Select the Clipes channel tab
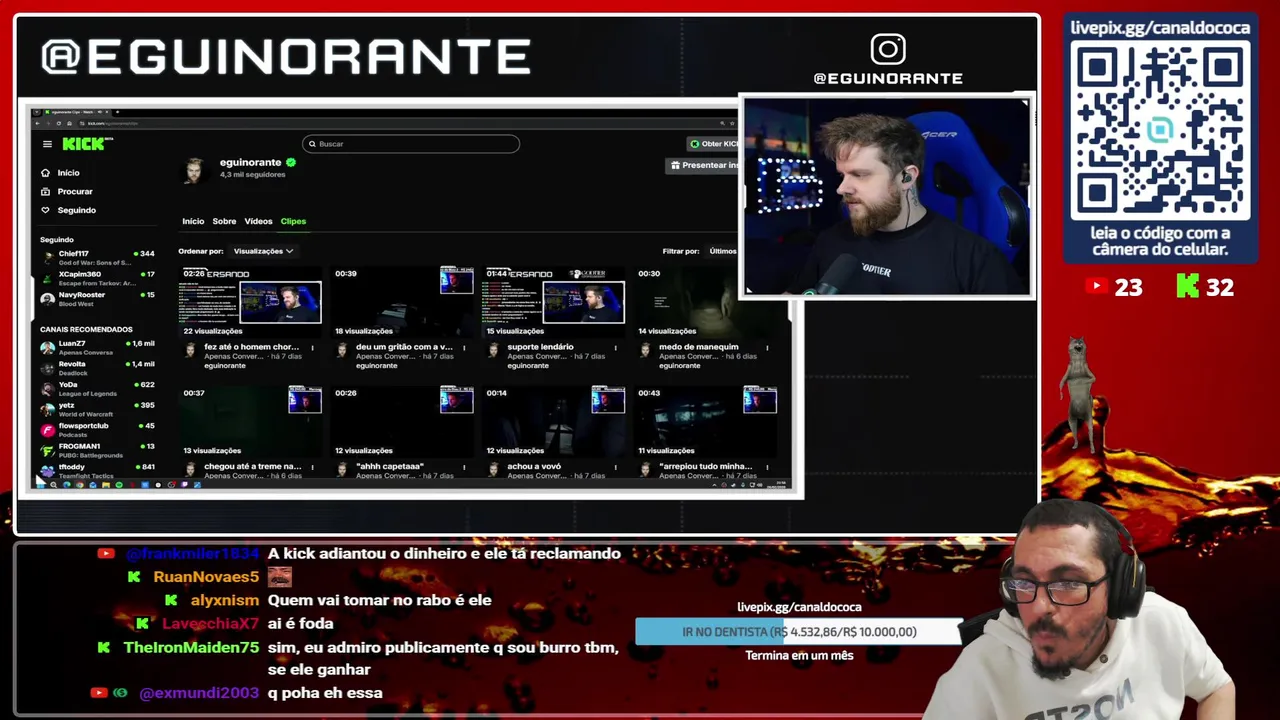Screen dimensions: 1280x720 pos(293,221)
